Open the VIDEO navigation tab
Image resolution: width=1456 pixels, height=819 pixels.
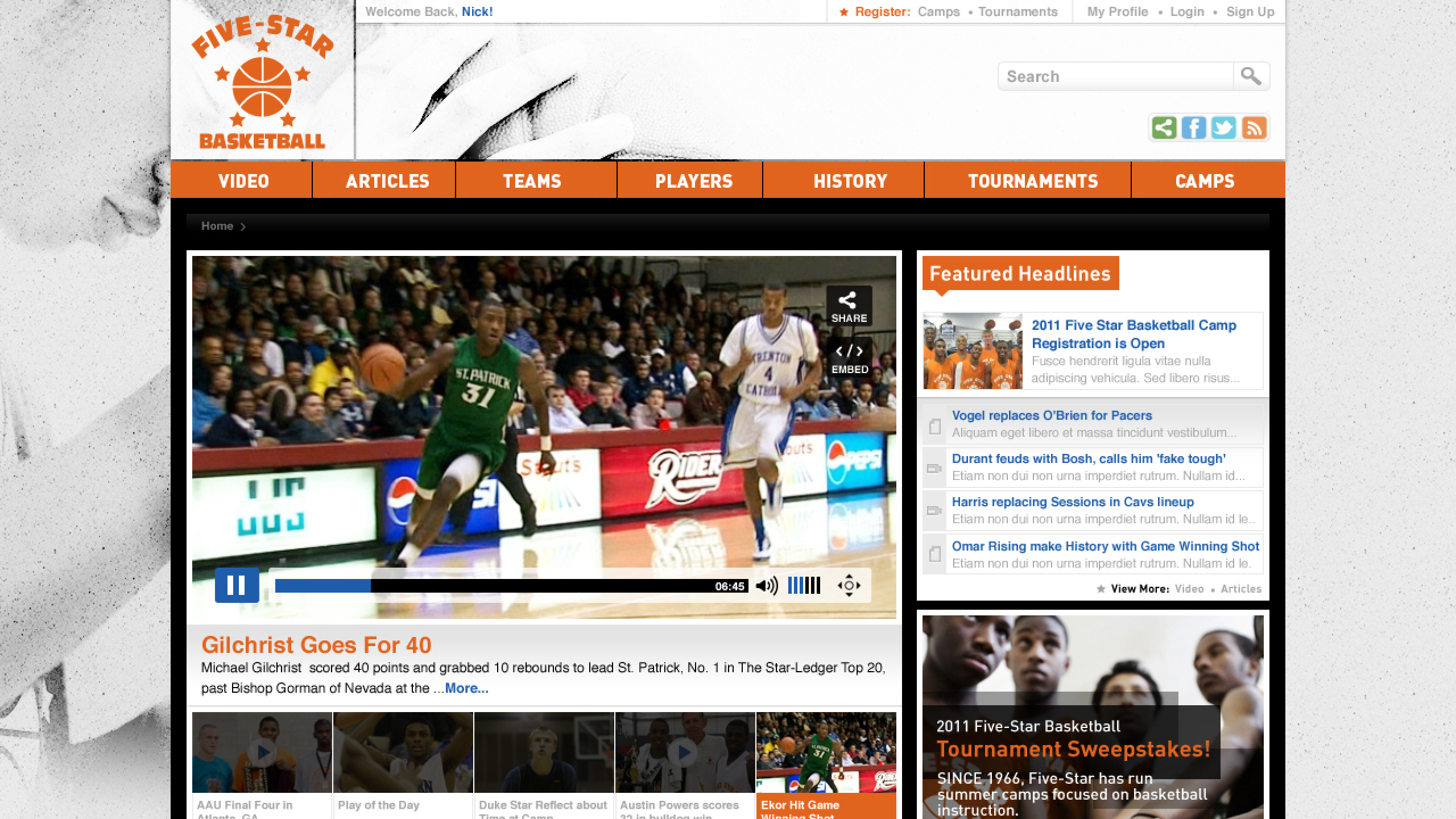click(243, 181)
